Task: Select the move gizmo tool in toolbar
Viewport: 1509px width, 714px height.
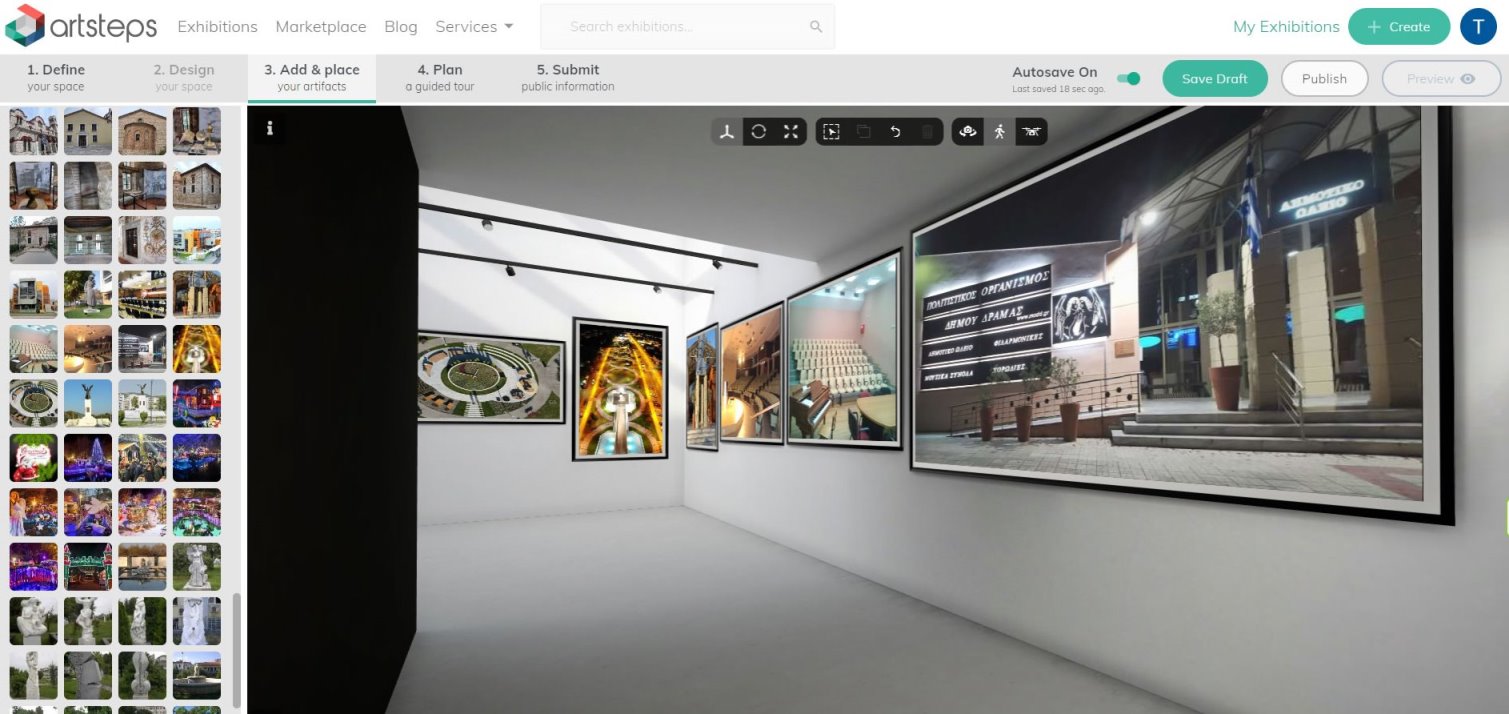Action: (x=727, y=132)
